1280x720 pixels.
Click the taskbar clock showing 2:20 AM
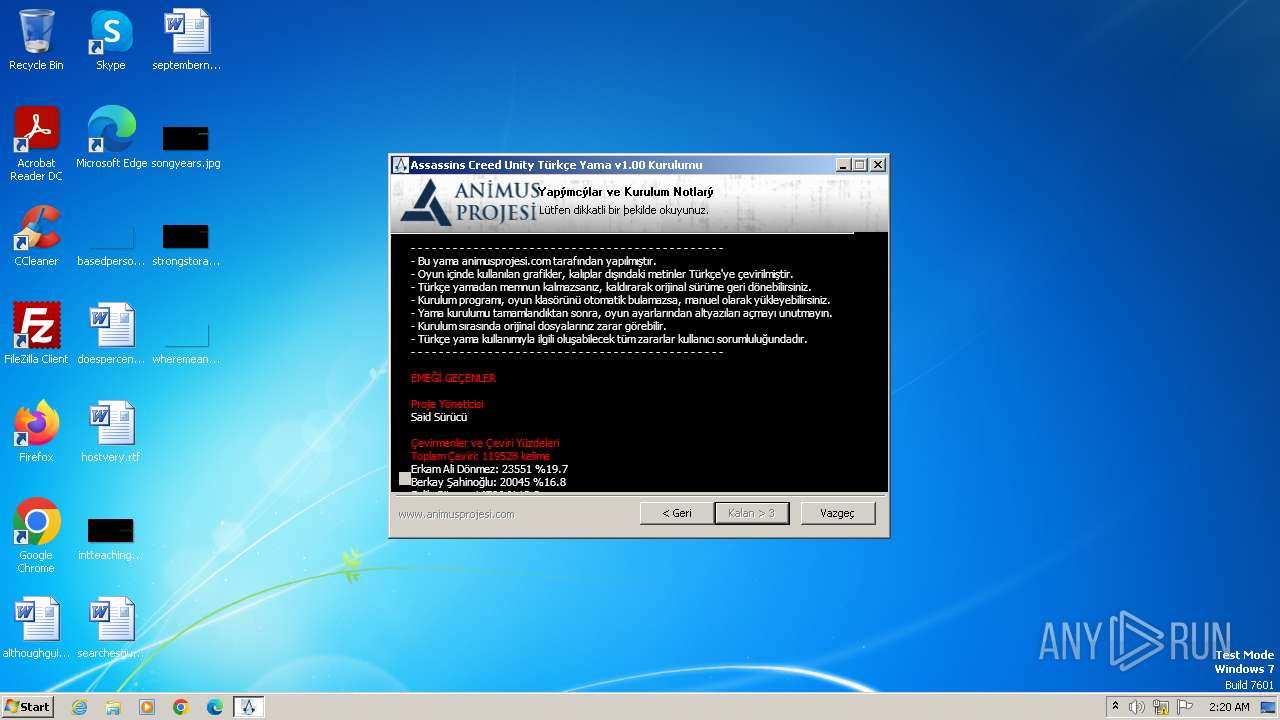(x=1229, y=707)
